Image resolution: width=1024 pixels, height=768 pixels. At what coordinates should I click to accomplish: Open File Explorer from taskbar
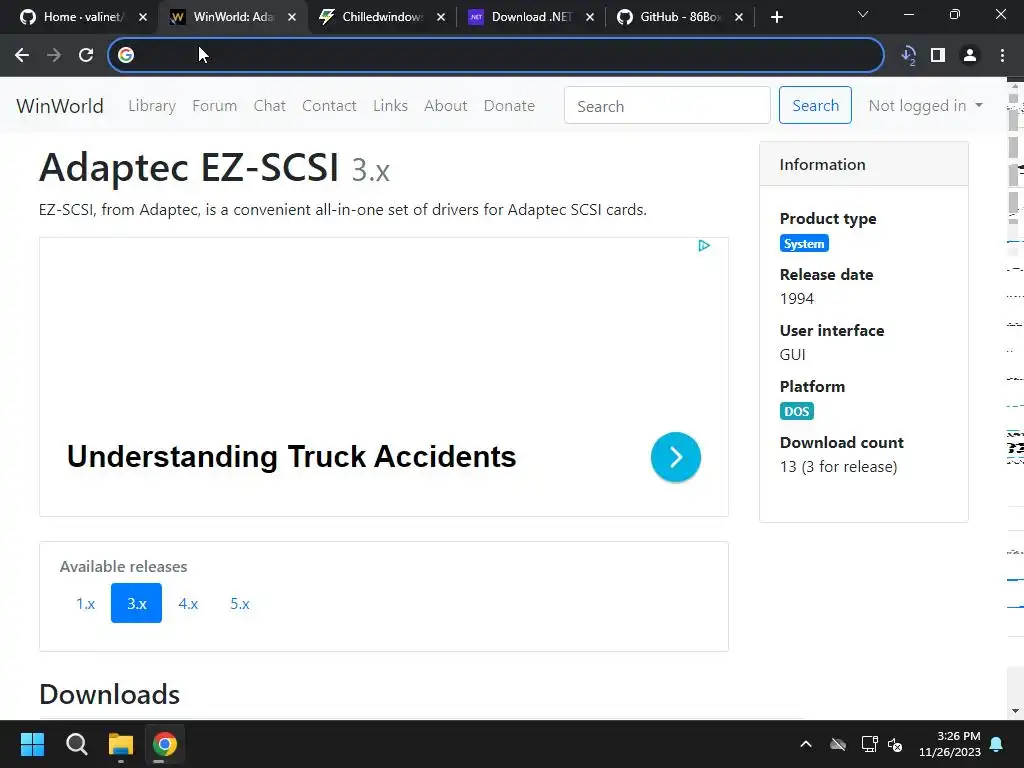click(121, 744)
